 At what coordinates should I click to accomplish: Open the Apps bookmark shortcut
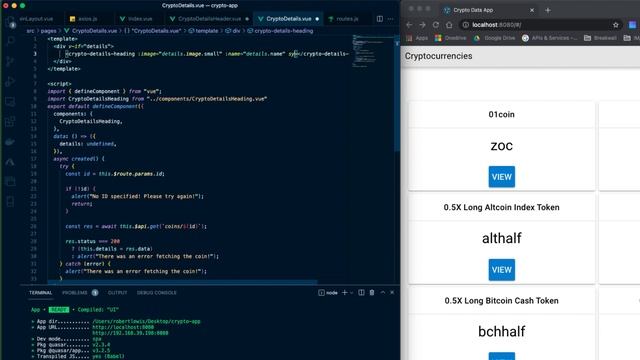(x=417, y=38)
